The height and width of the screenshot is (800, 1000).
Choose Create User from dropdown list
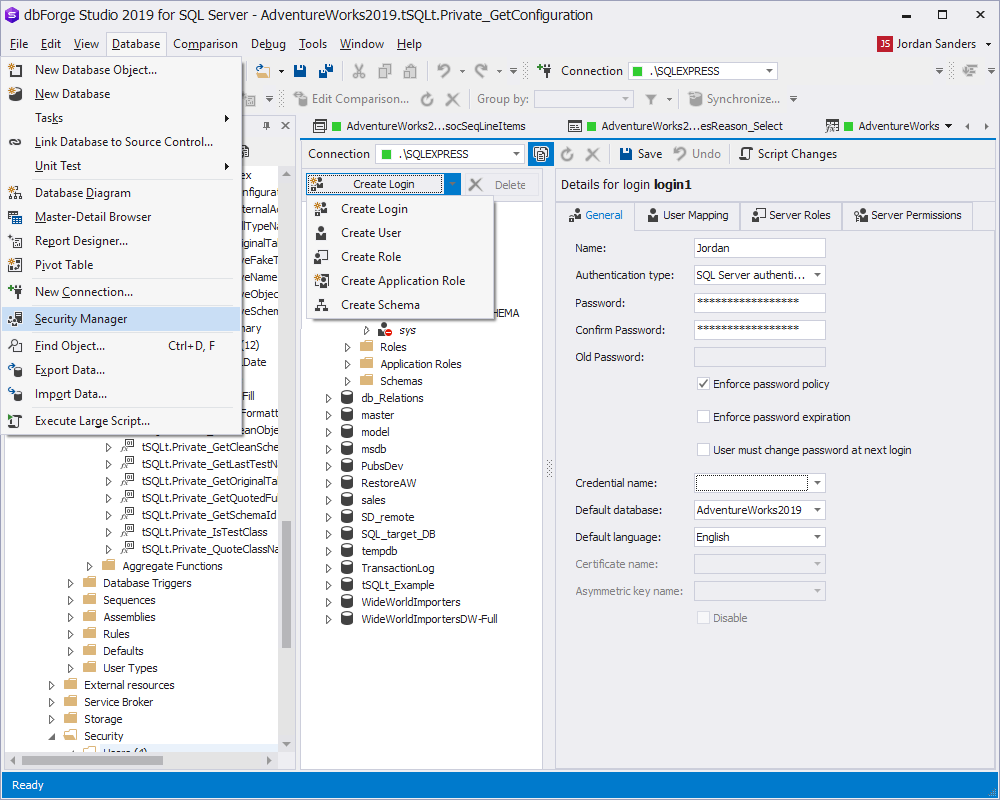(401, 233)
